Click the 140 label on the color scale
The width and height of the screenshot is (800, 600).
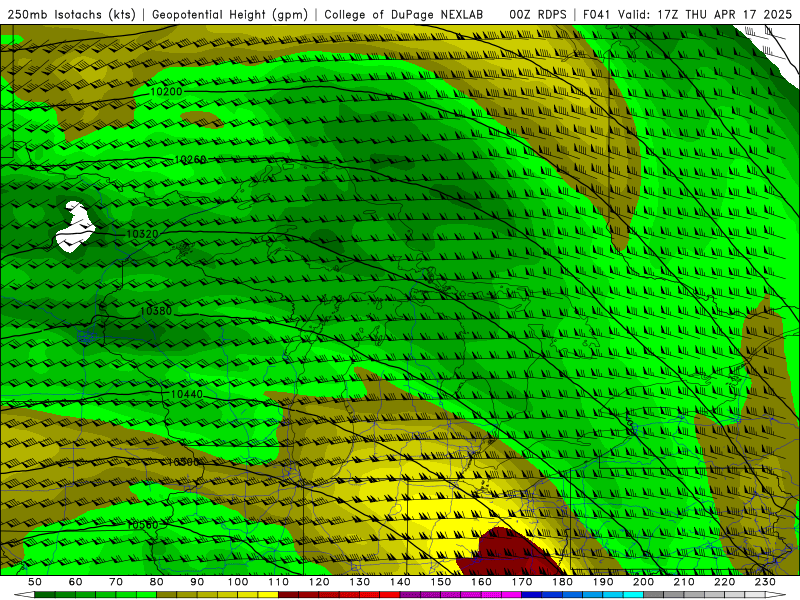click(400, 582)
